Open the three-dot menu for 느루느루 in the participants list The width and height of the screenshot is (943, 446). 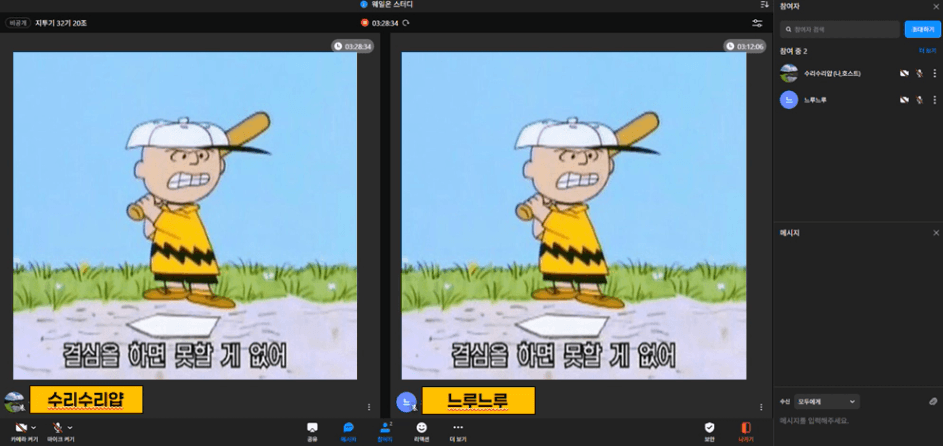(935, 100)
